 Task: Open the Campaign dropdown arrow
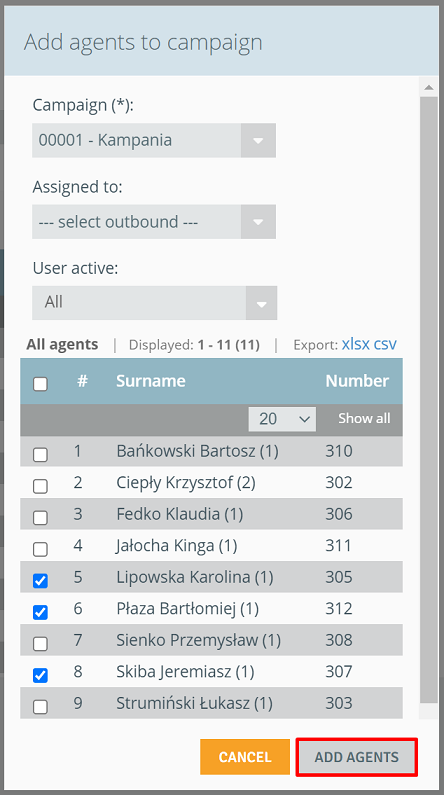click(258, 140)
